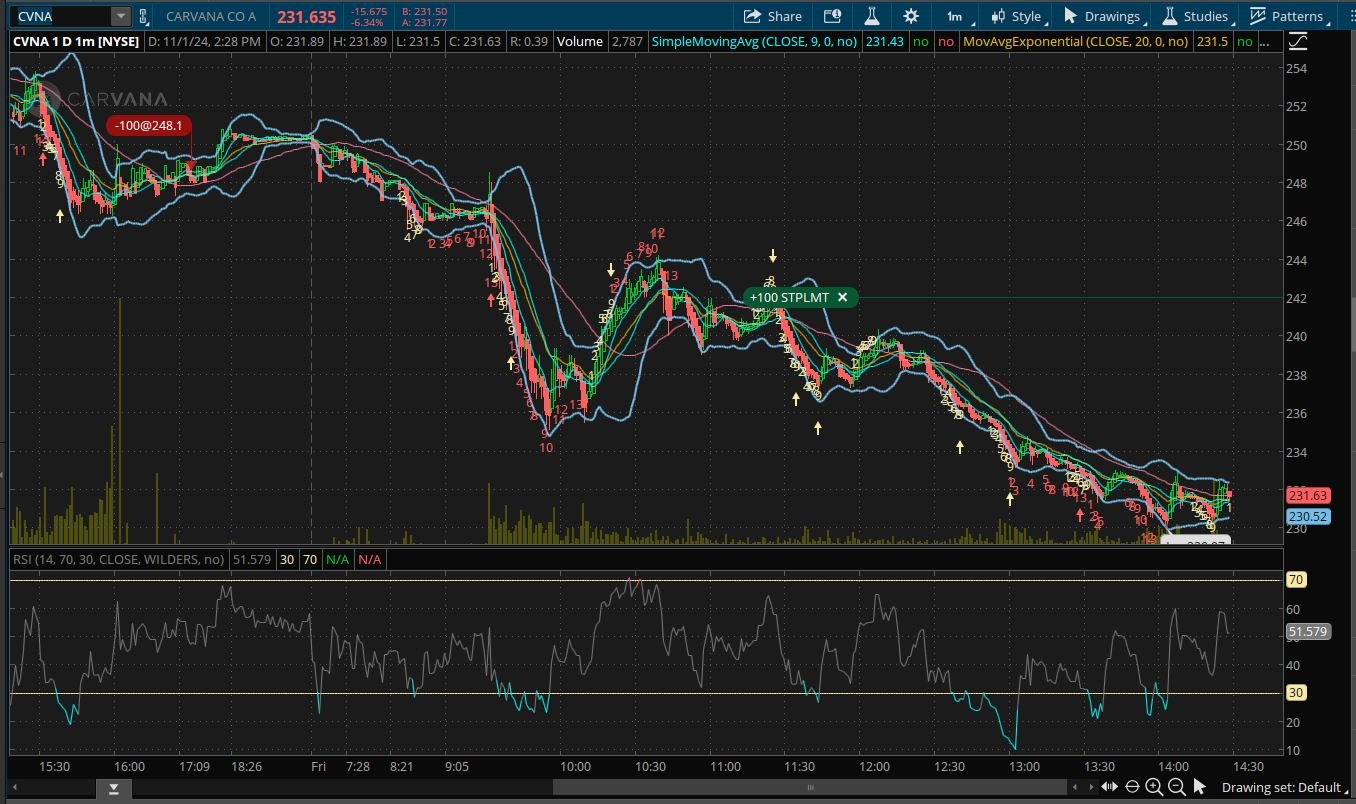Open the flask Edit Studies icon
Image resolution: width=1356 pixels, height=804 pixels.
[x=871, y=16]
